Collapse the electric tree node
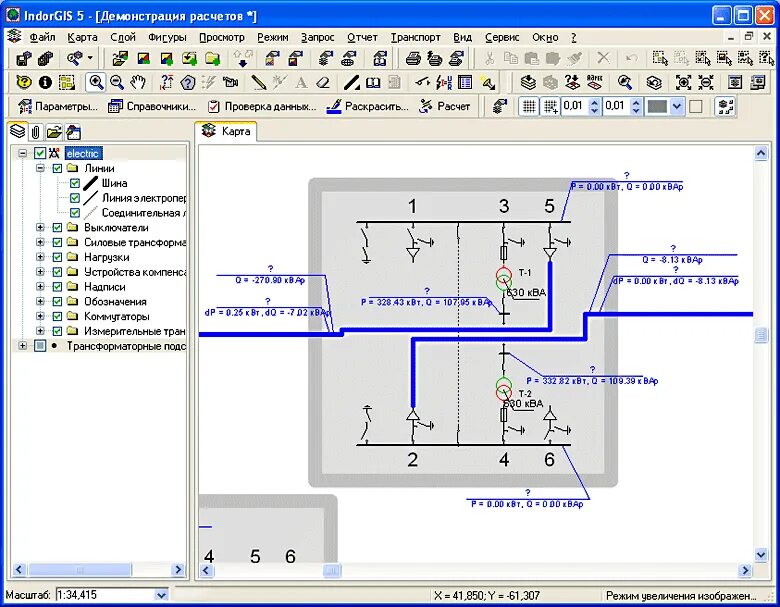The width and height of the screenshot is (780, 607). tap(22, 153)
